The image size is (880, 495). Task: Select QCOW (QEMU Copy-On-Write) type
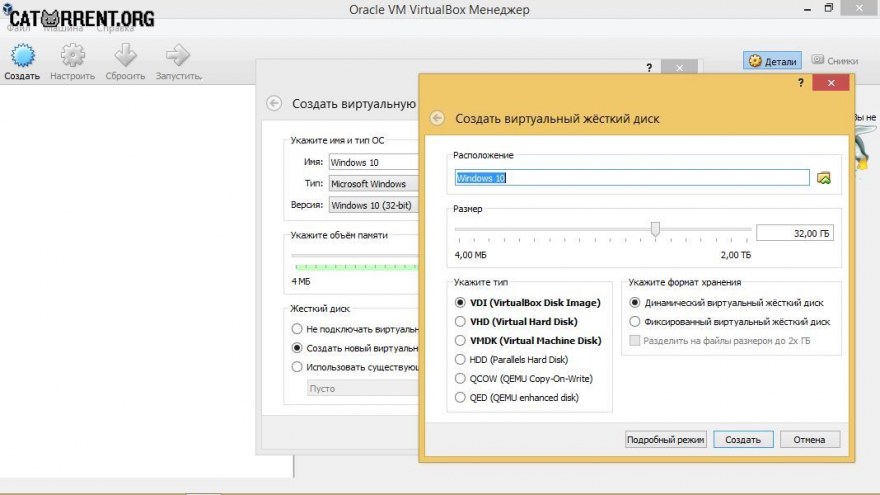[524, 379]
